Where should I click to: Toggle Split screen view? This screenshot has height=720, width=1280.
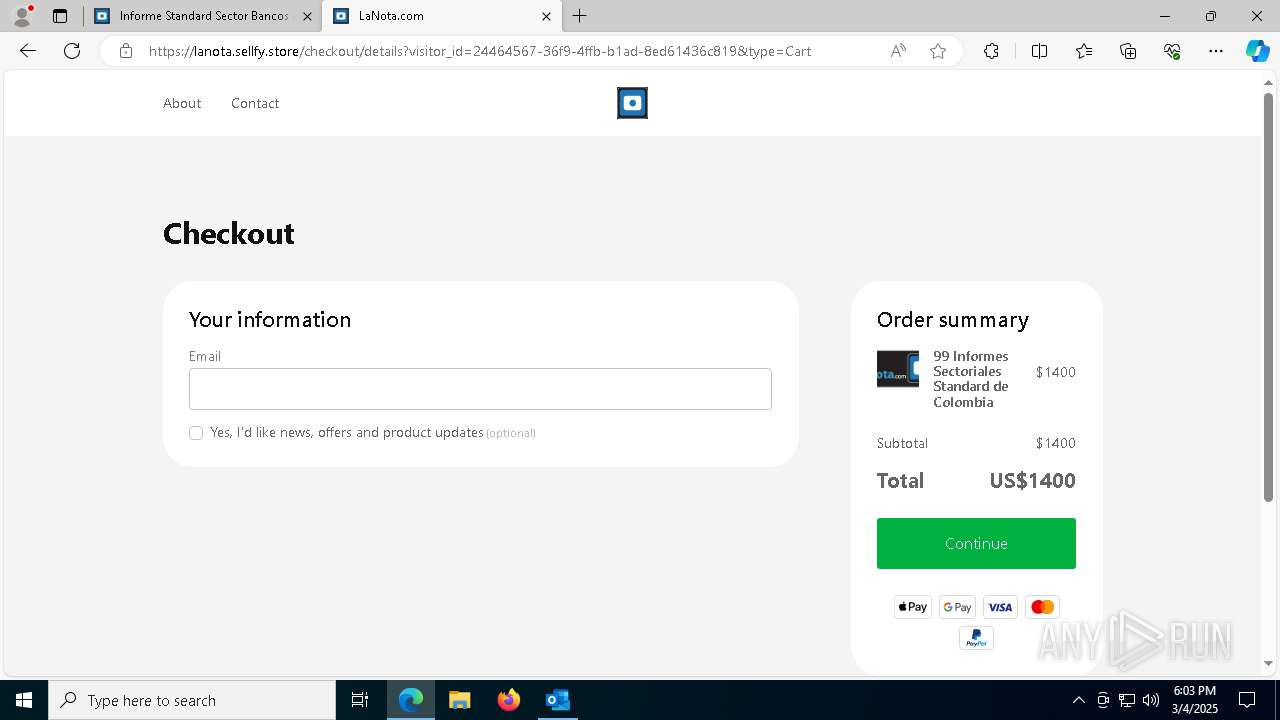[1039, 51]
